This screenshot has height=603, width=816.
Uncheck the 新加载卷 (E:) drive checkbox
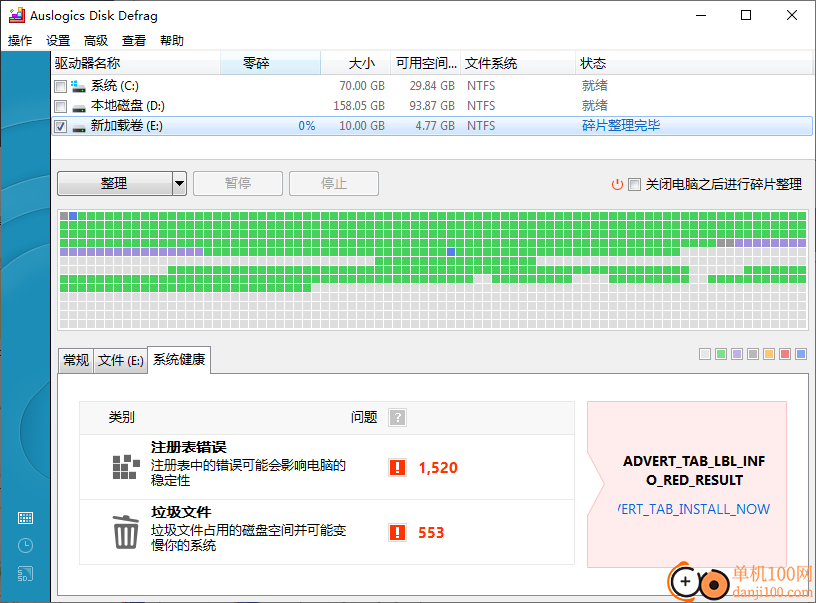coord(61,126)
